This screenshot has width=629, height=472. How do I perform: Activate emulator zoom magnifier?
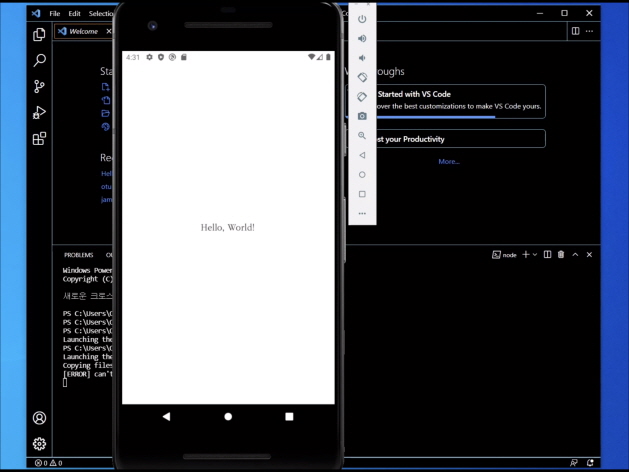[362, 136]
